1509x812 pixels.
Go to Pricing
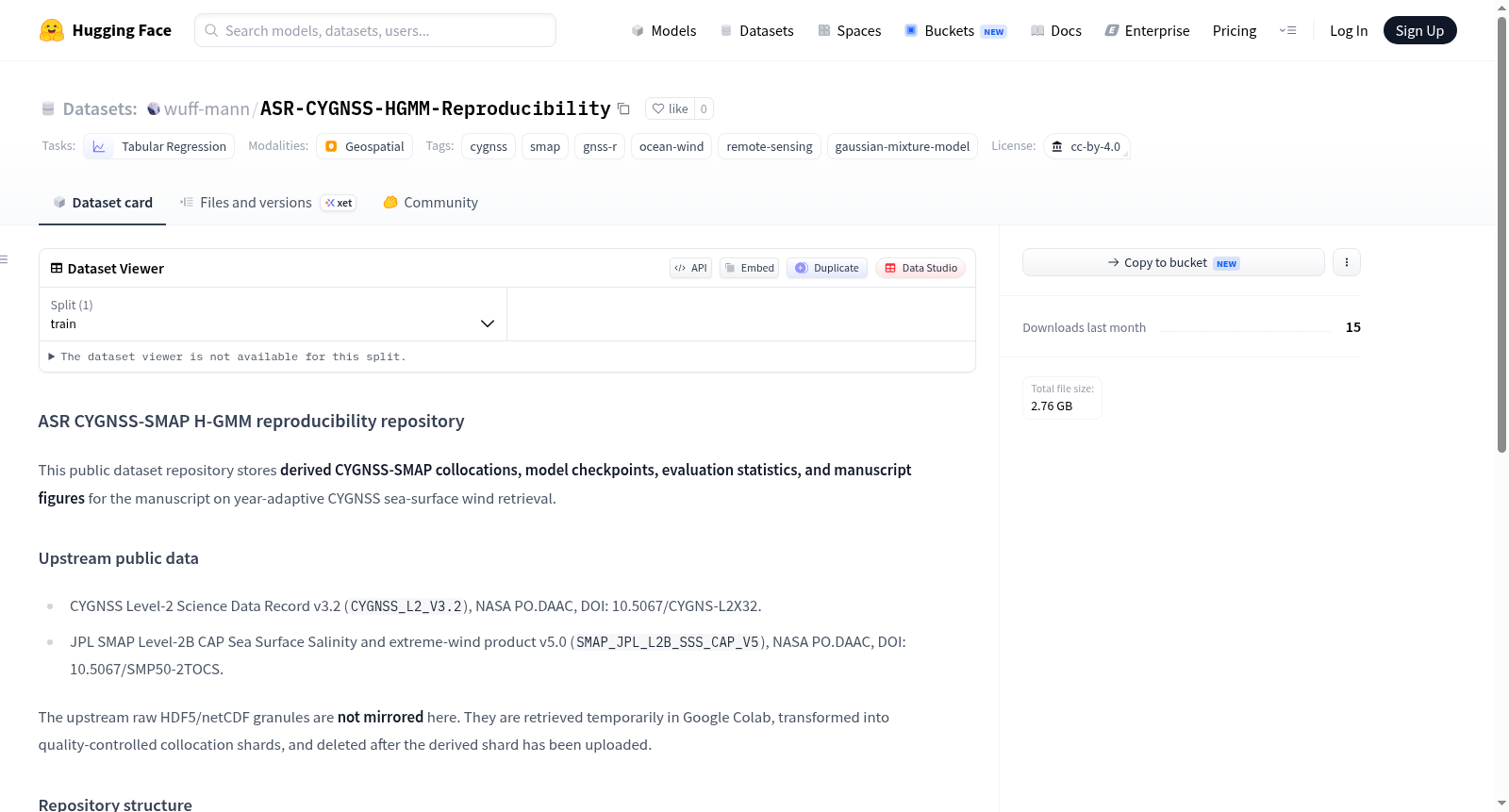point(1235,30)
